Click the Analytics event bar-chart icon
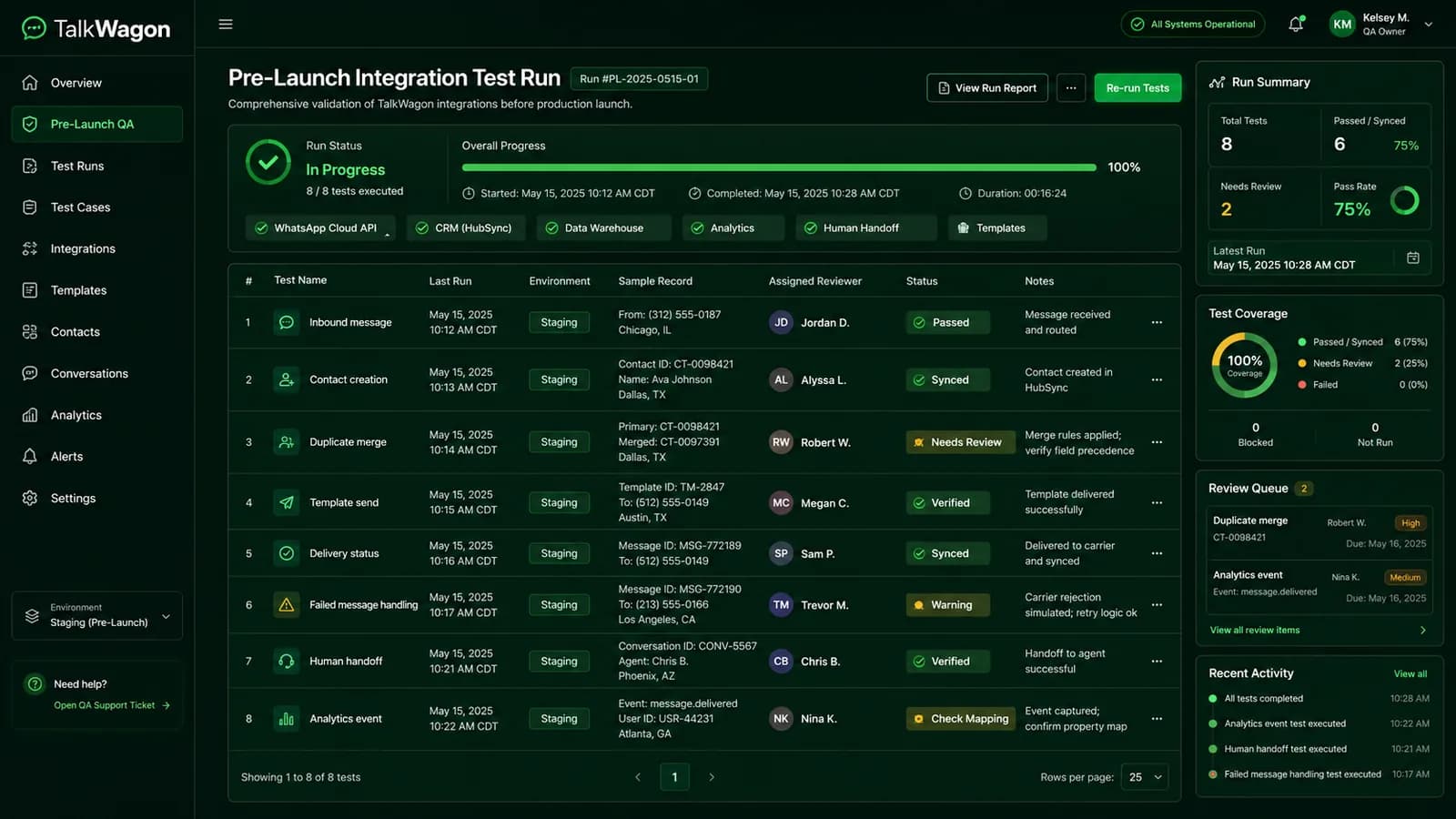This screenshot has width=1456, height=819. tap(287, 719)
